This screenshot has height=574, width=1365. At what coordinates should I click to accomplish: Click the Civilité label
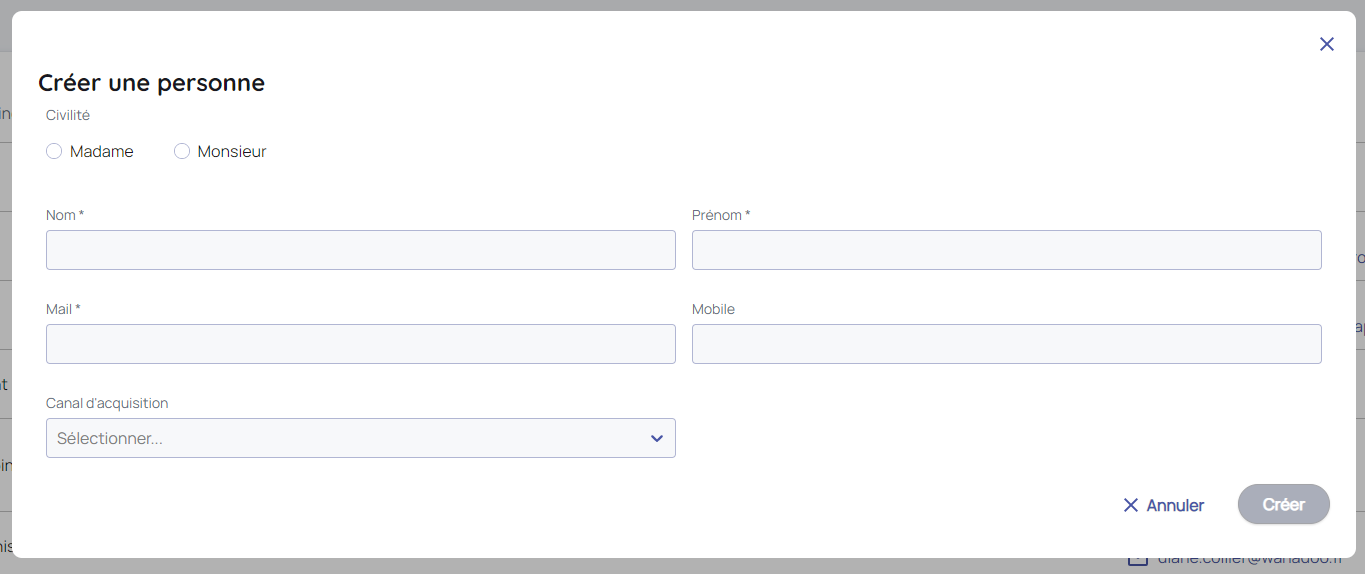click(x=68, y=115)
